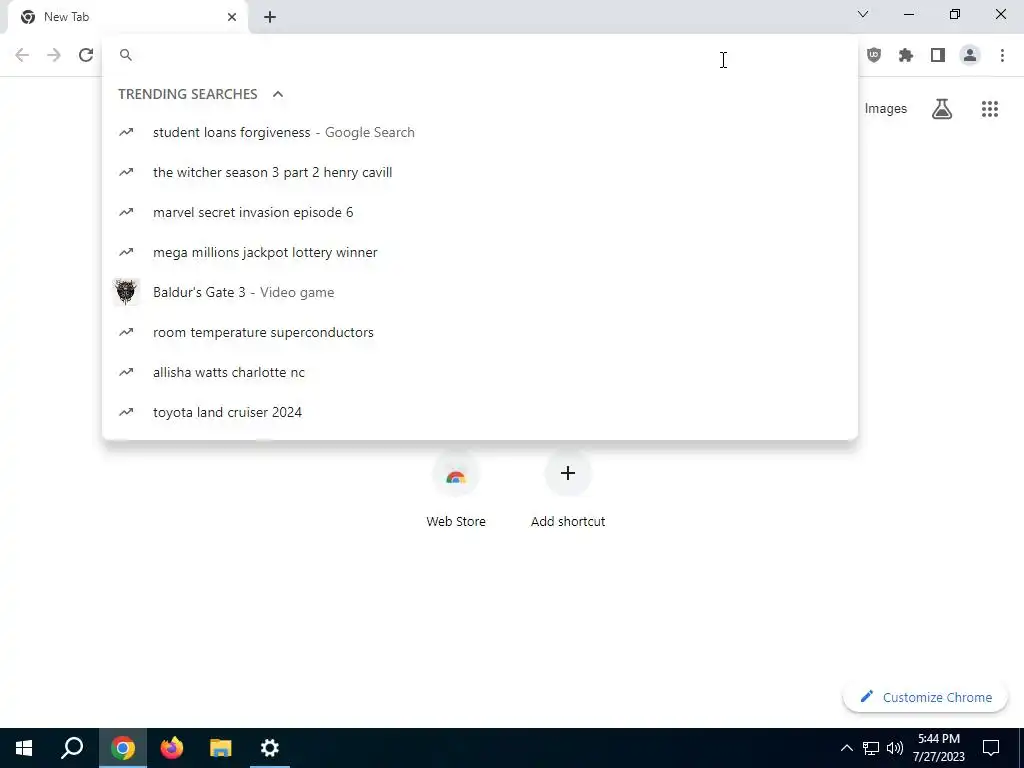Open the notification center icon
Viewport: 1024px width, 768px height.
[x=991, y=748]
